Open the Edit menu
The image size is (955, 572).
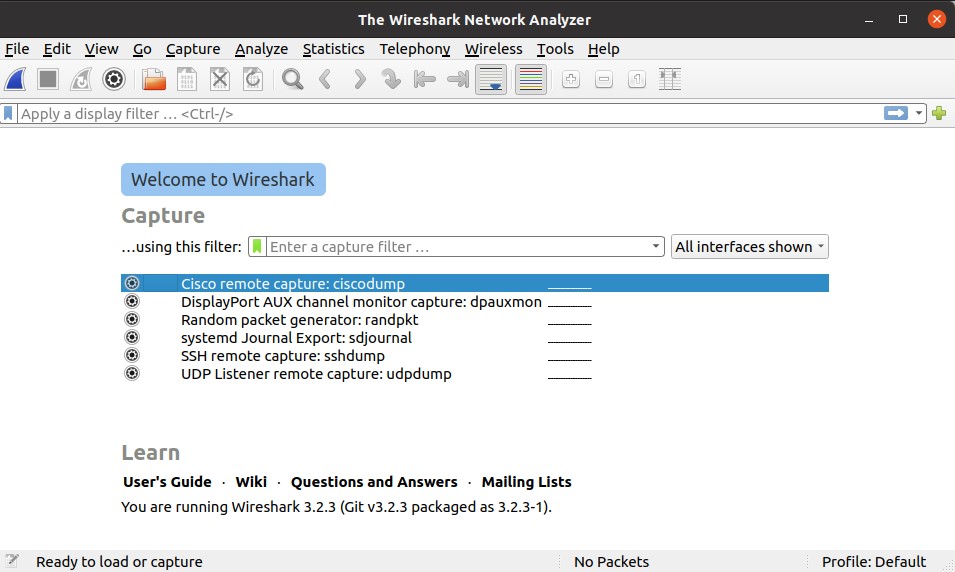click(57, 49)
